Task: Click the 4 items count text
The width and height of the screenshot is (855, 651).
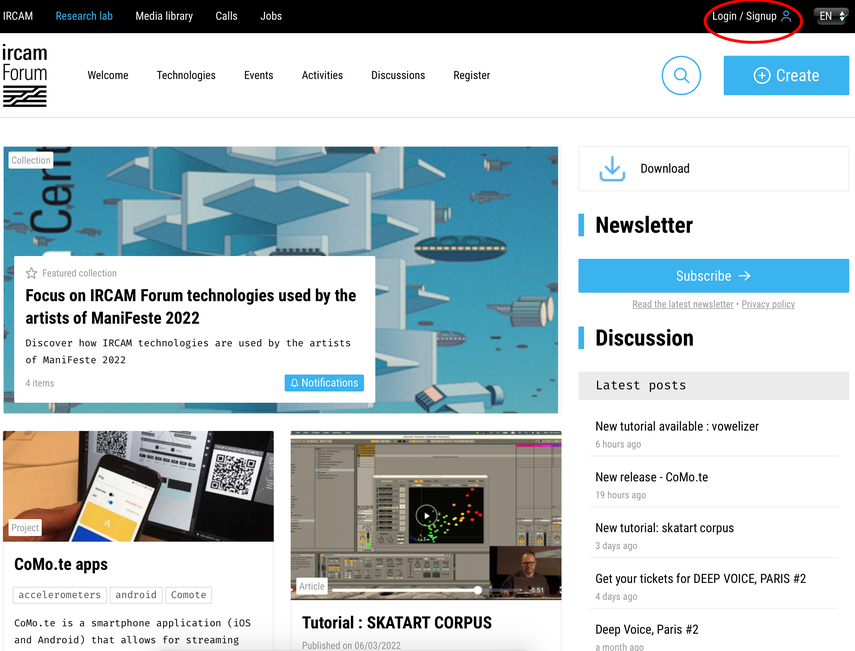Action: tap(40, 383)
